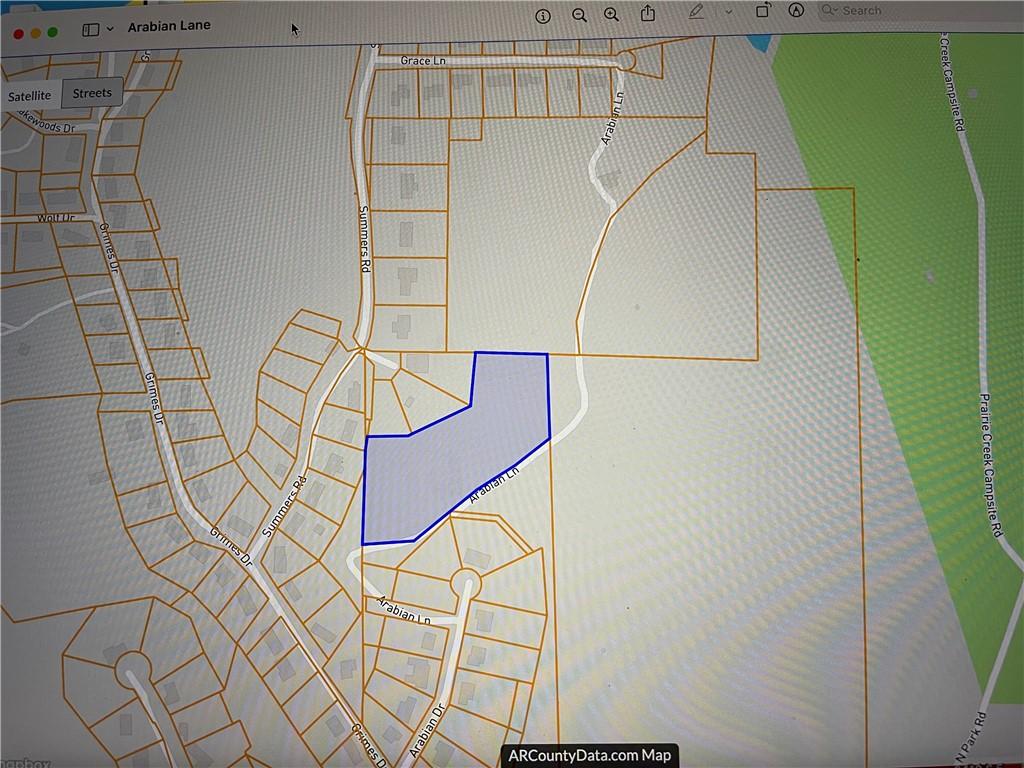The height and width of the screenshot is (768, 1024).
Task: Click the Arabian Dr street label
Action: [x=428, y=729]
